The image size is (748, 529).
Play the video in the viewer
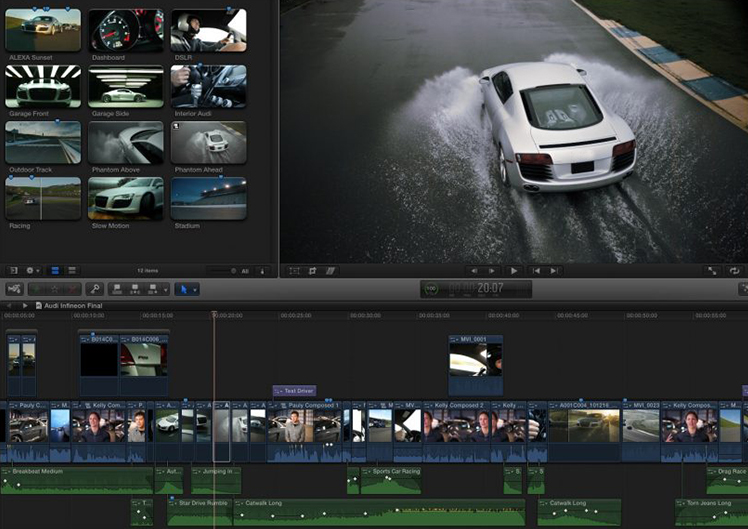point(514,270)
